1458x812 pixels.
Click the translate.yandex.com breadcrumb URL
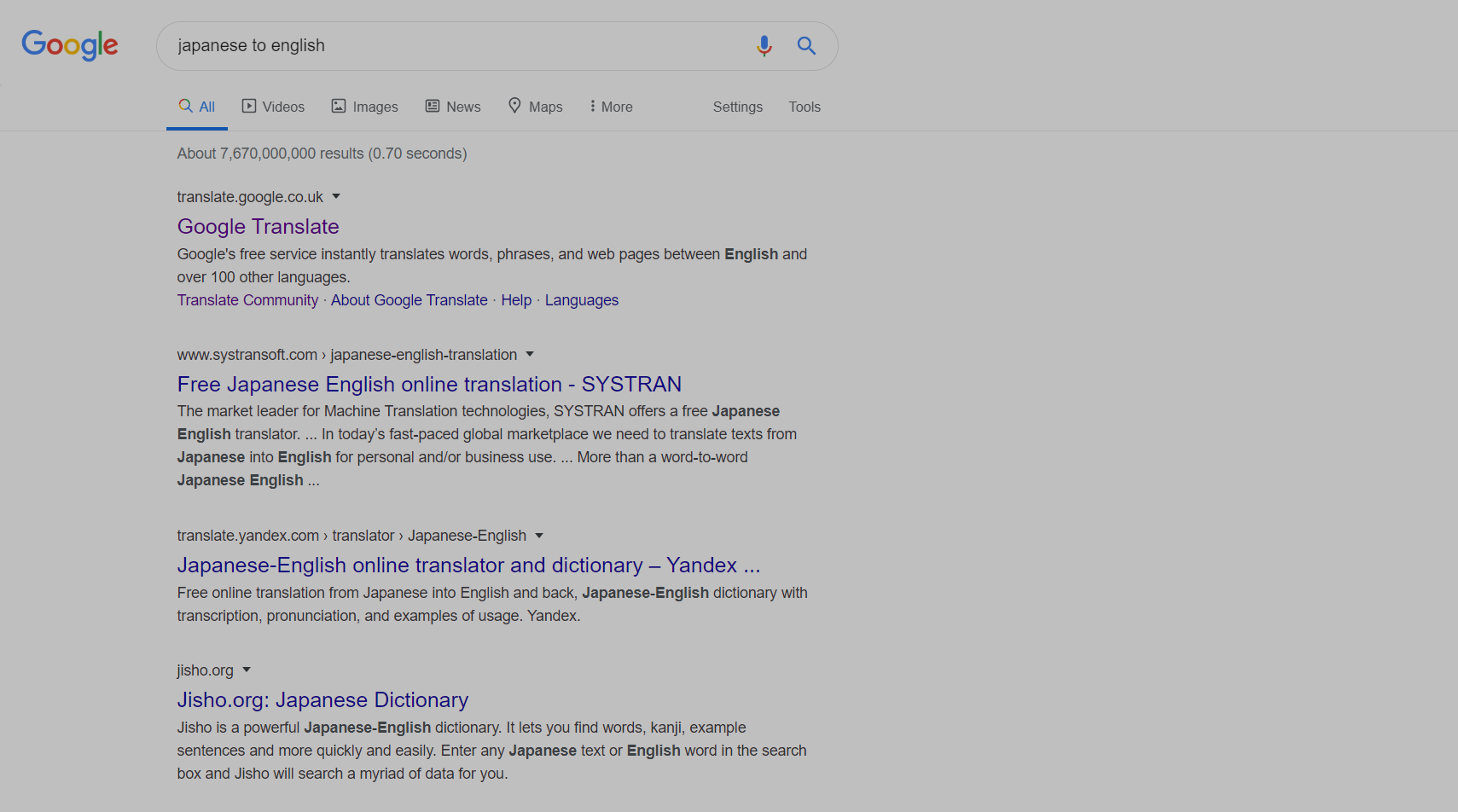click(351, 536)
